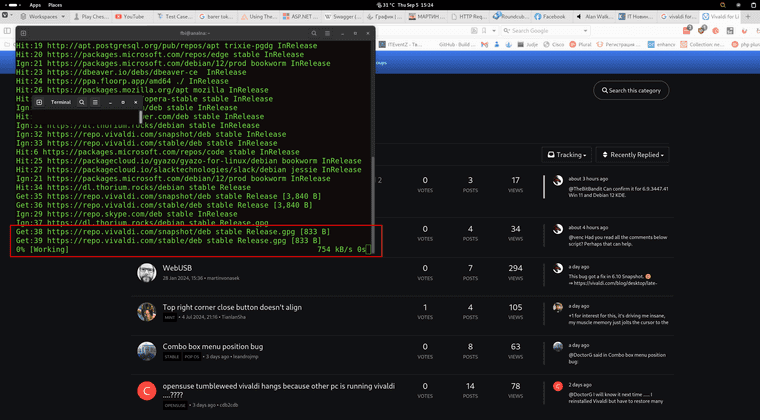This screenshot has width=760, height=420.
Task: Open brown extension icon with badge
Action: [702, 30]
